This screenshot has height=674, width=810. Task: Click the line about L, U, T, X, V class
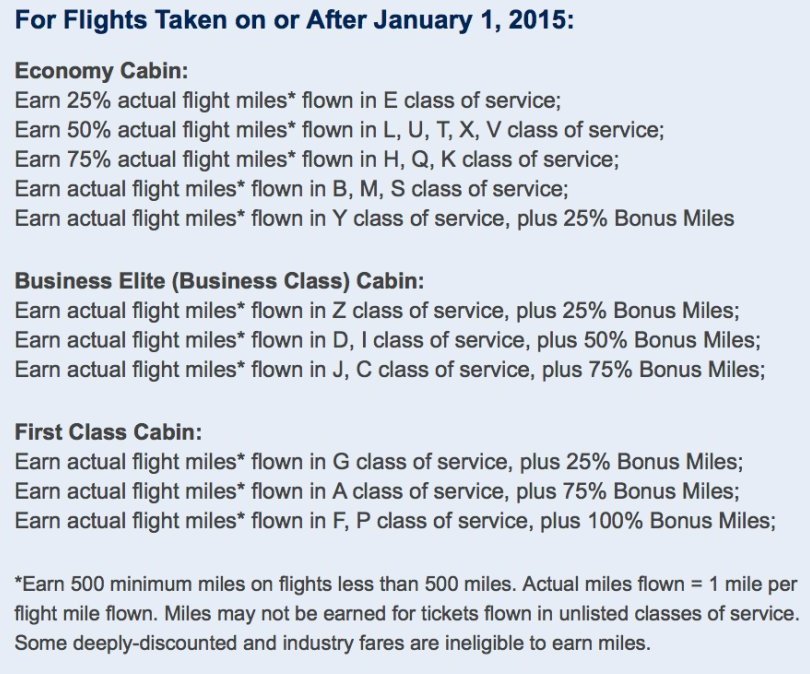coord(339,130)
